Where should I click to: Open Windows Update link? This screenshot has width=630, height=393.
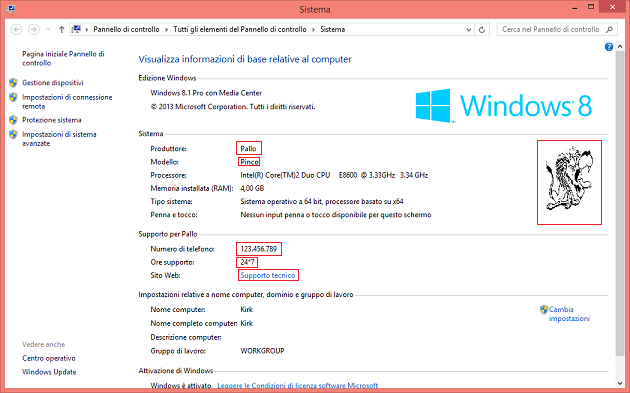point(49,372)
